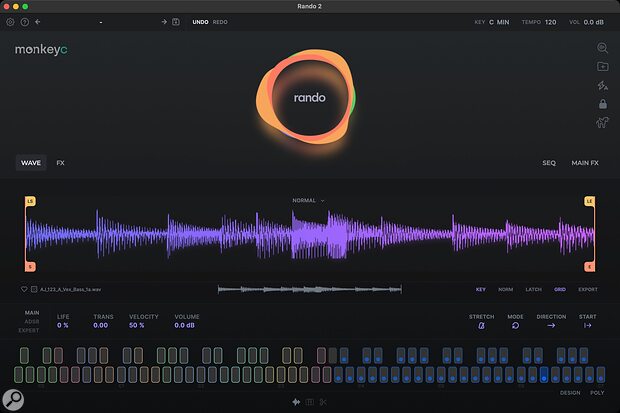
Task: Click the Stretch metronome icon
Action: click(481, 326)
